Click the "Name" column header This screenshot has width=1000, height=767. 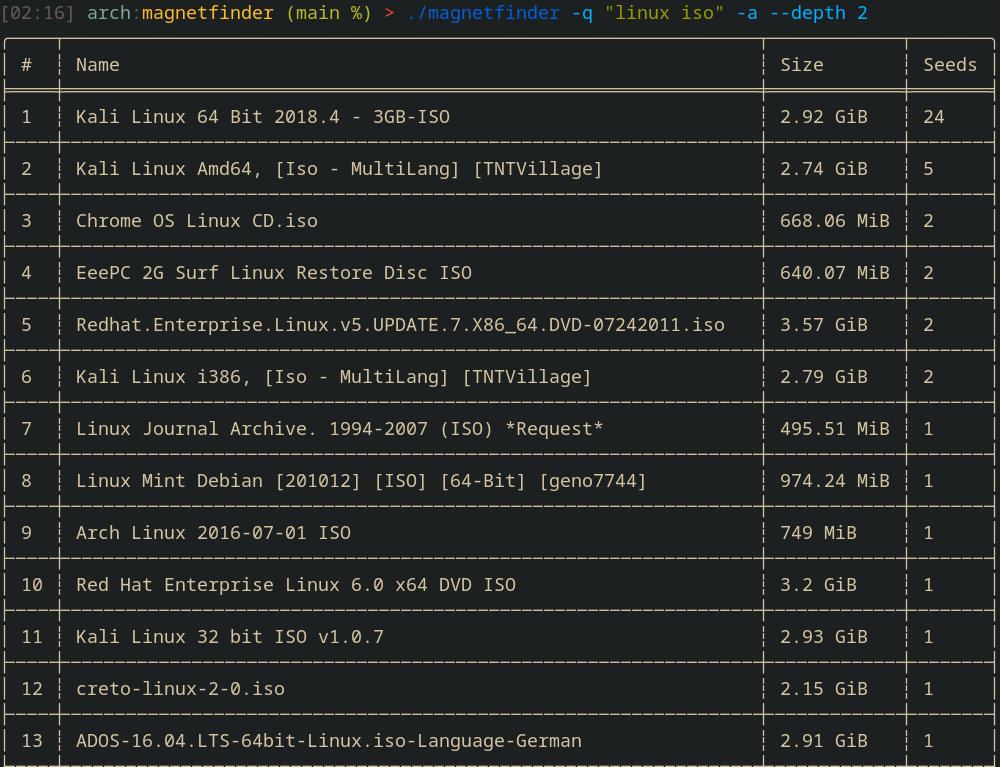point(98,65)
